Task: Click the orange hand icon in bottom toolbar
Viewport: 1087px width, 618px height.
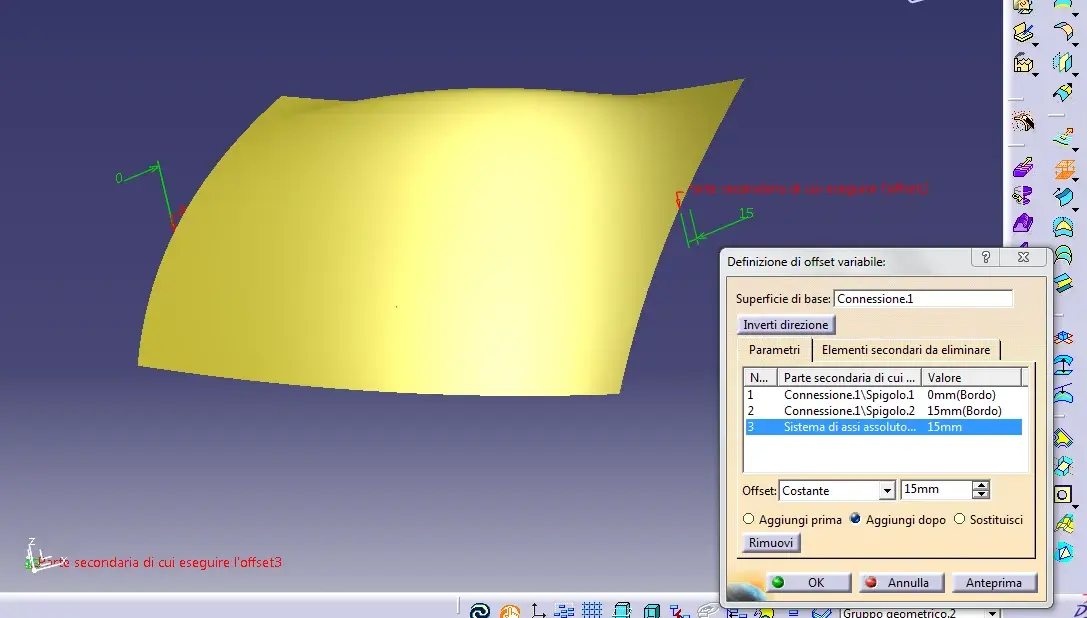Action: pyautogui.click(x=510, y=610)
